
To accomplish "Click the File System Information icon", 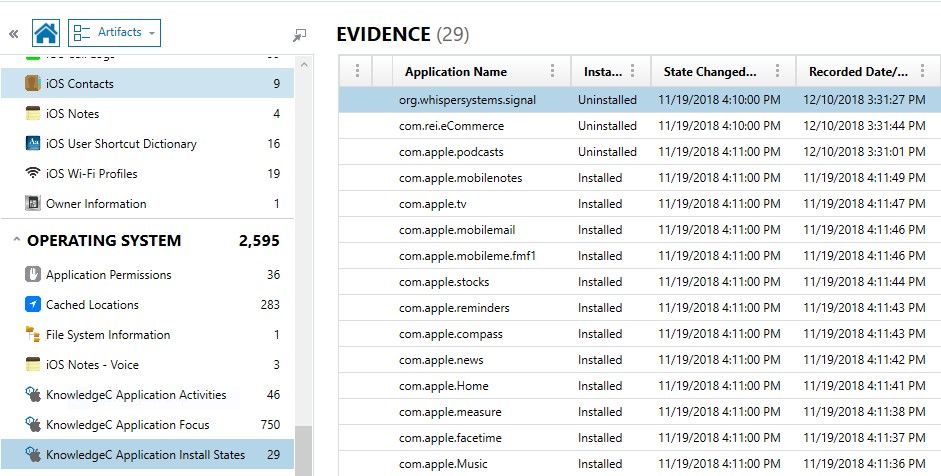I will coord(32,334).
